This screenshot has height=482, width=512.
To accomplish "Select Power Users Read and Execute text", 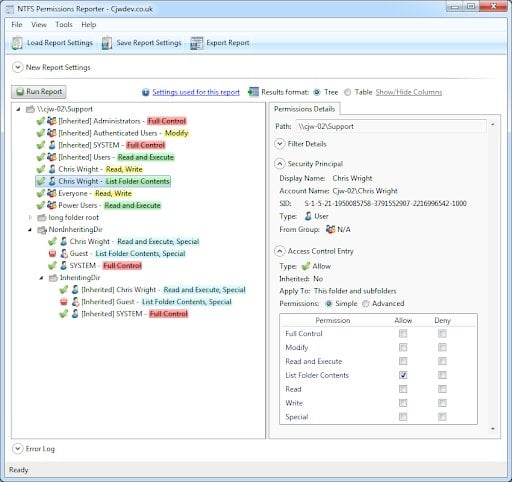I will click(109, 205).
